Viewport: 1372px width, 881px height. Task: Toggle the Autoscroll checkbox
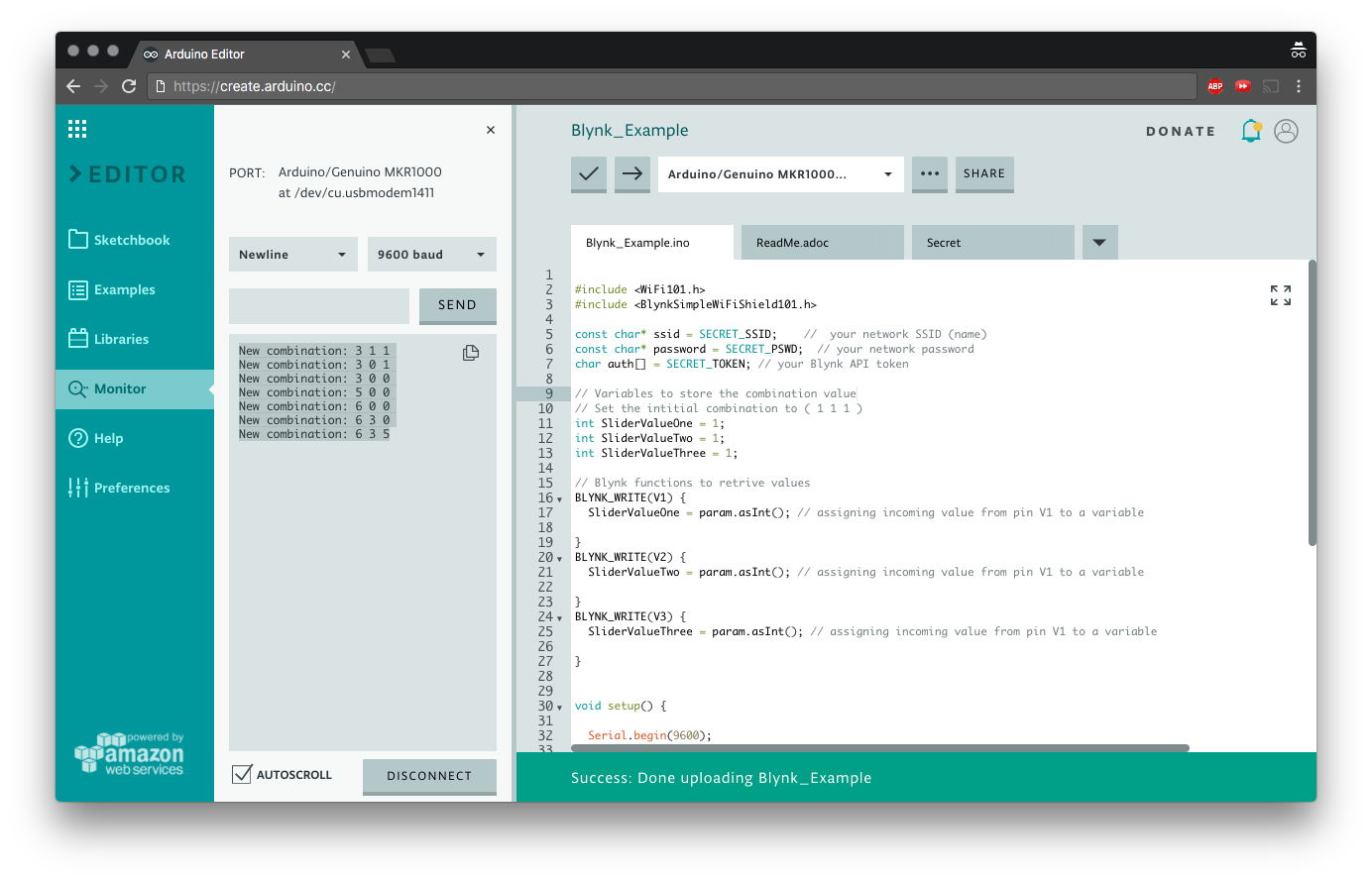[242, 775]
